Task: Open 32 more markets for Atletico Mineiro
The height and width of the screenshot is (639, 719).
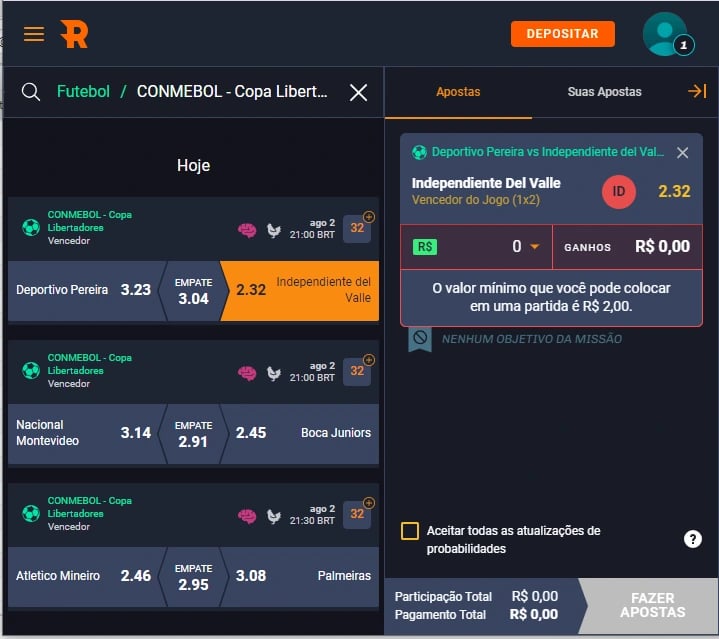Action: coord(357,514)
